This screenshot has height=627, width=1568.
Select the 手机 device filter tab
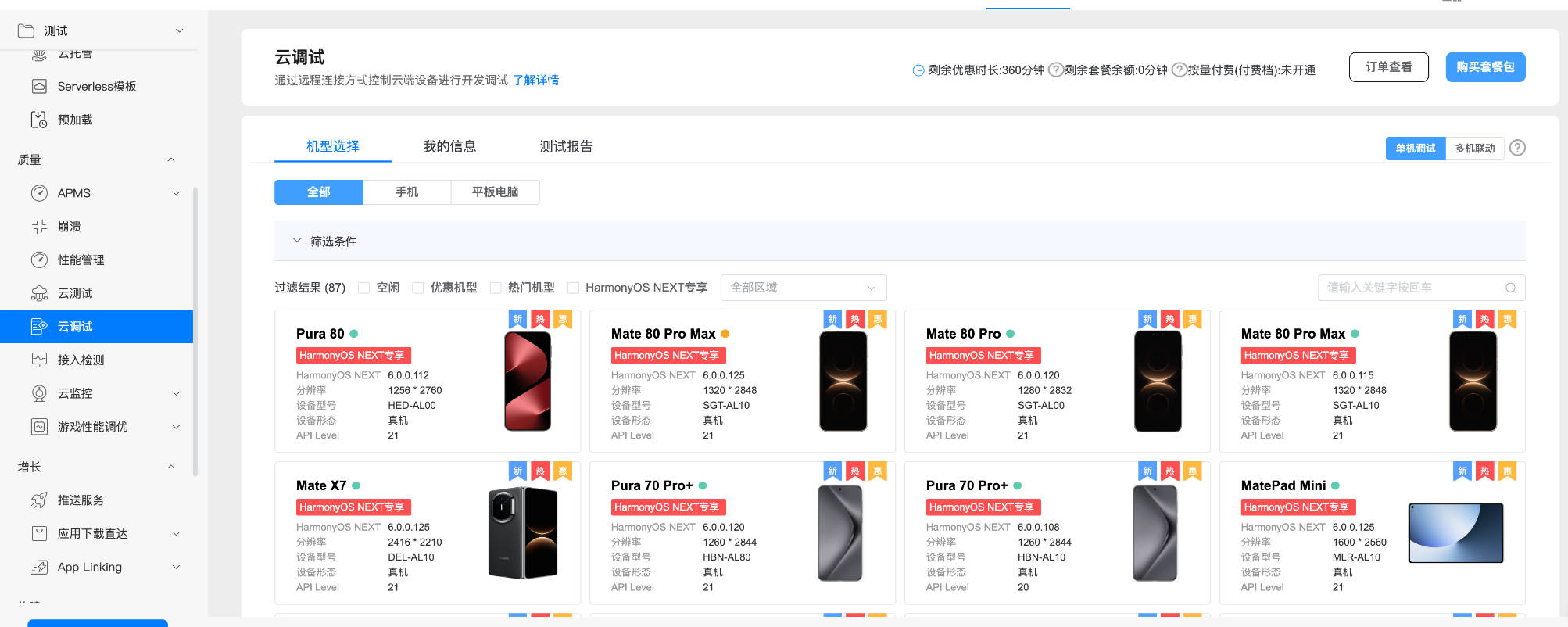tap(406, 192)
